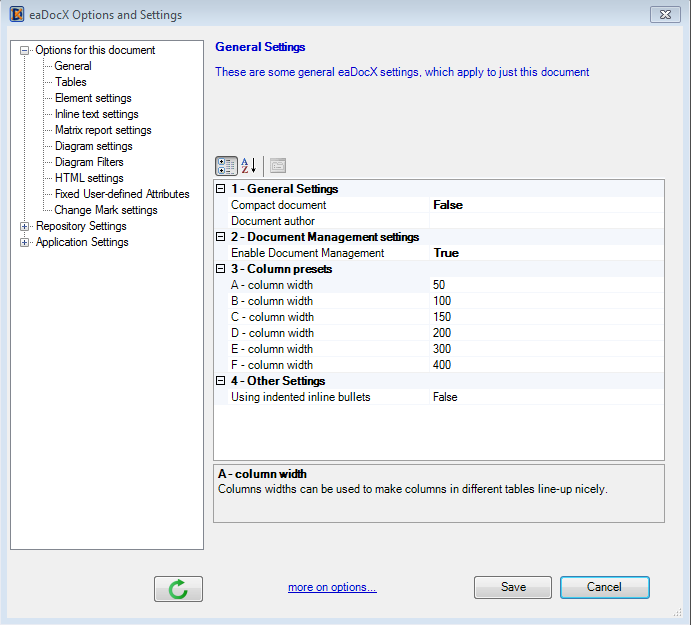
Task: Select the A - column width label
Action: click(272, 285)
